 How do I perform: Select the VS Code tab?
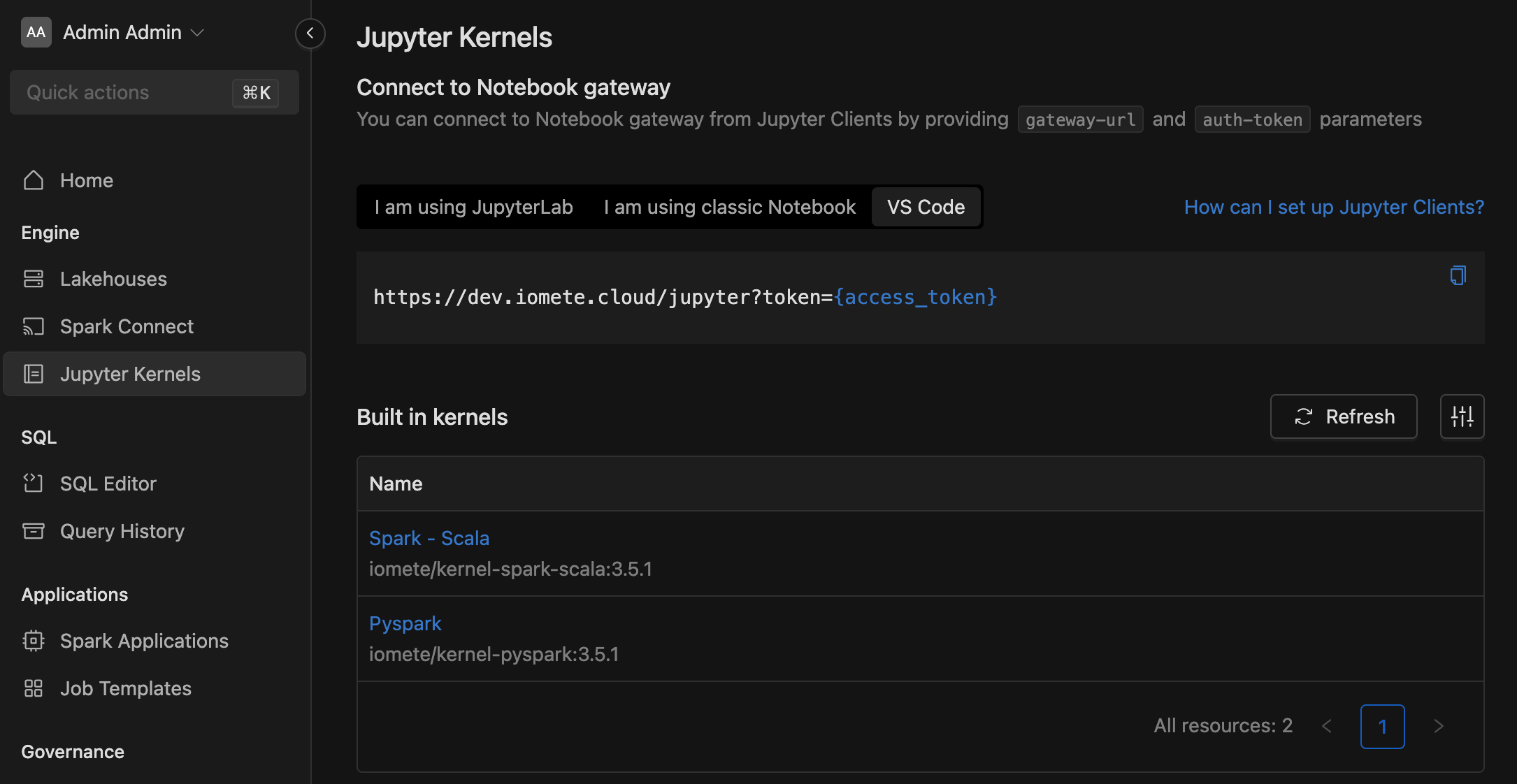point(924,206)
